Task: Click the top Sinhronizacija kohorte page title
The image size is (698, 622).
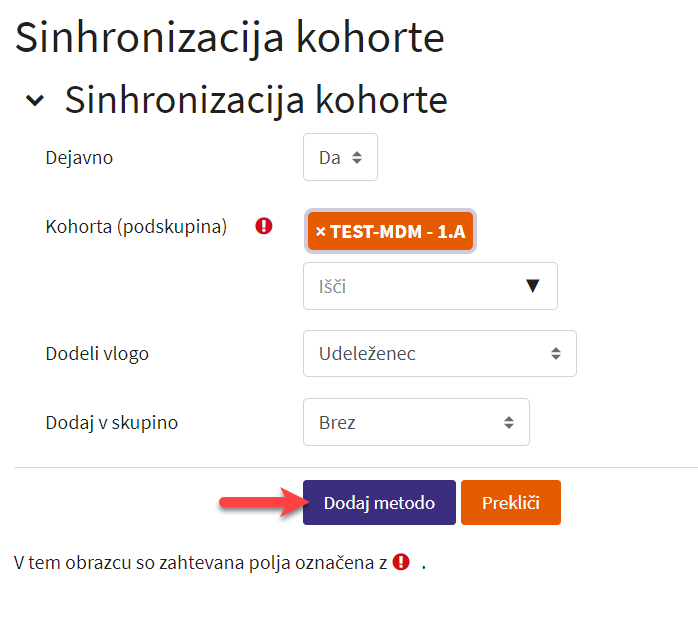Action: [x=229, y=38]
